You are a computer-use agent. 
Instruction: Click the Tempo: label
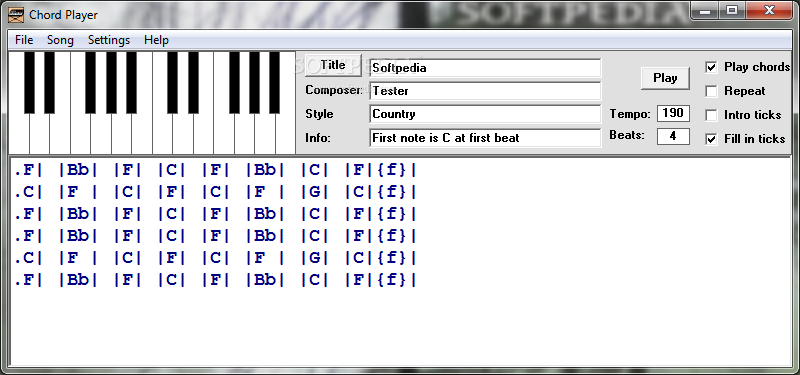pos(630,114)
